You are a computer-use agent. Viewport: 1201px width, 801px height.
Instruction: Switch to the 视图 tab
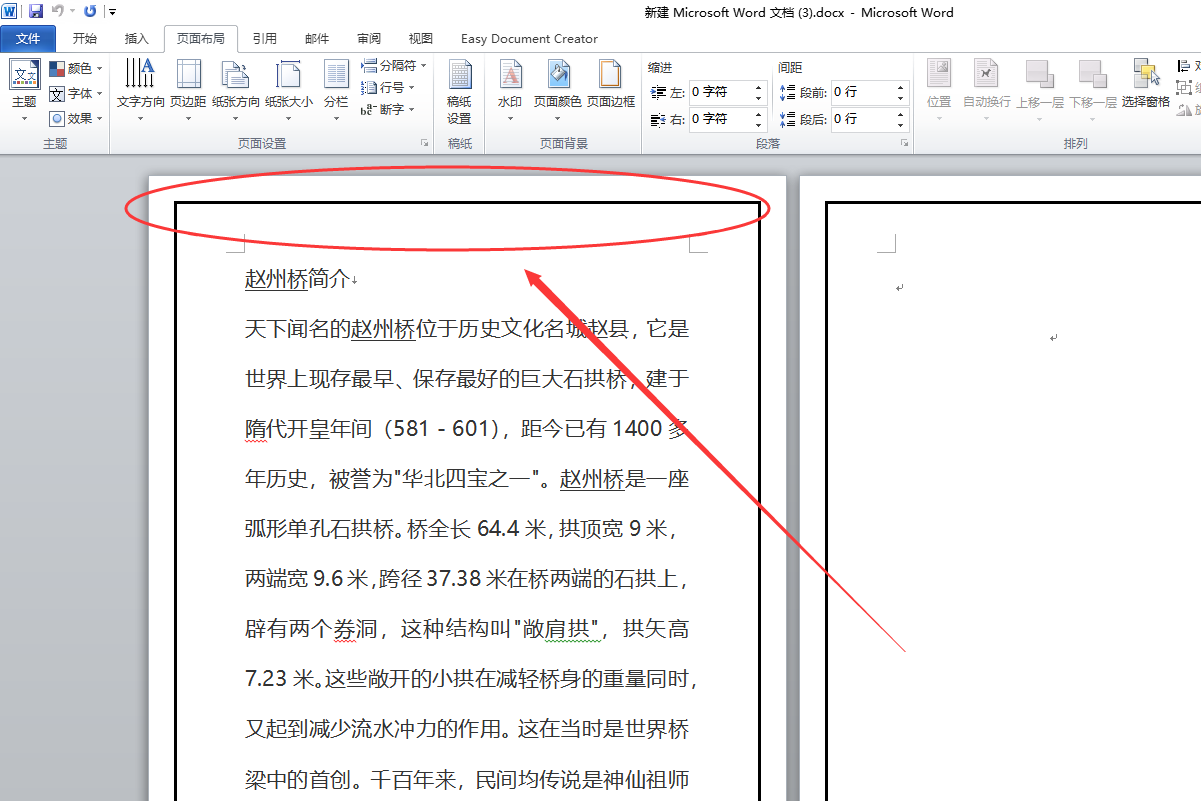[421, 39]
